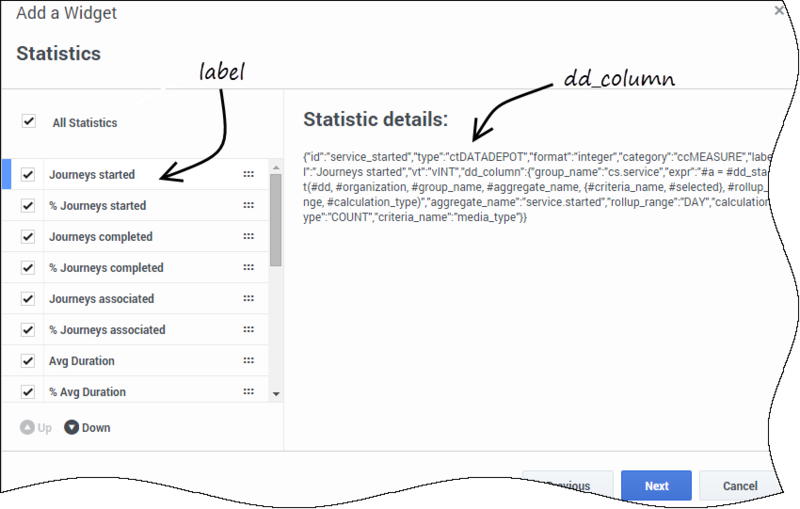Click drag handle for % Journeys started row

[248, 206]
